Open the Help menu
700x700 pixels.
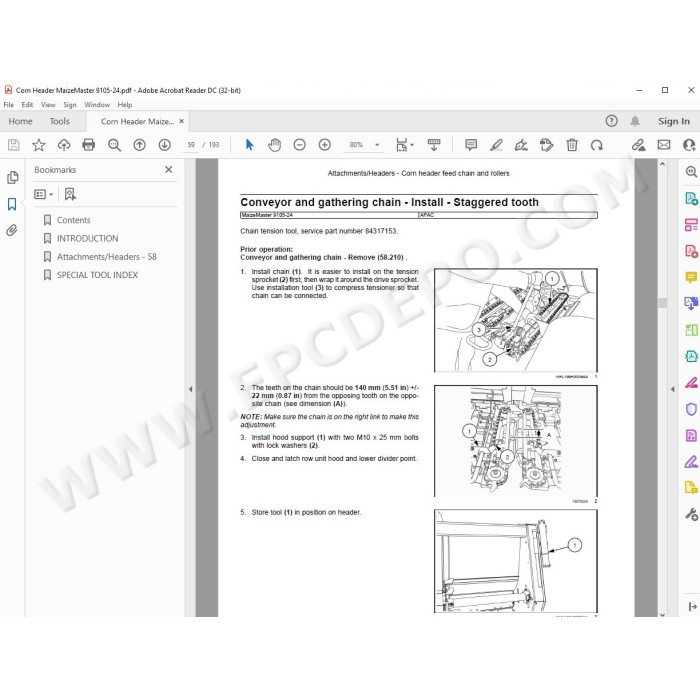coord(125,104)
